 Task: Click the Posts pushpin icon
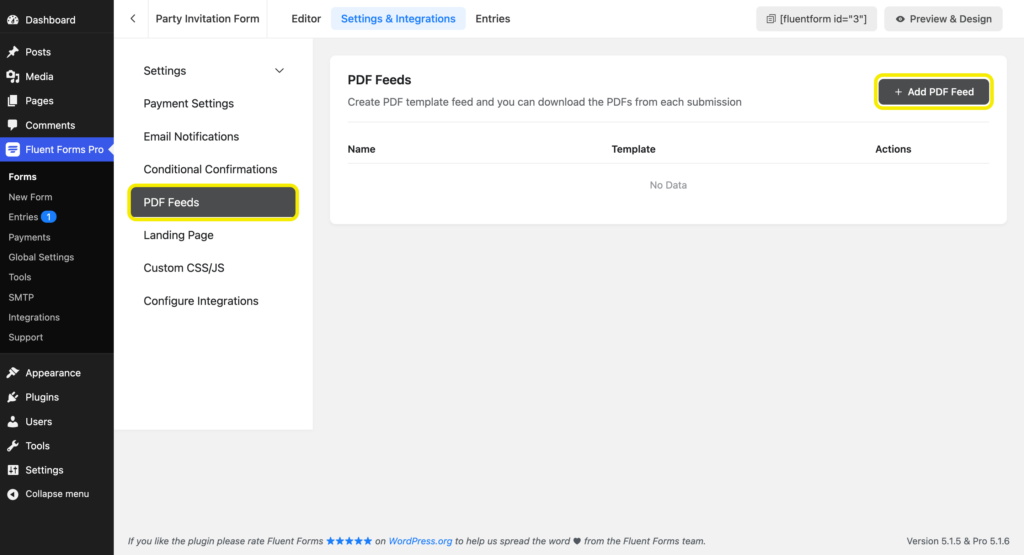tap(12, 52)
